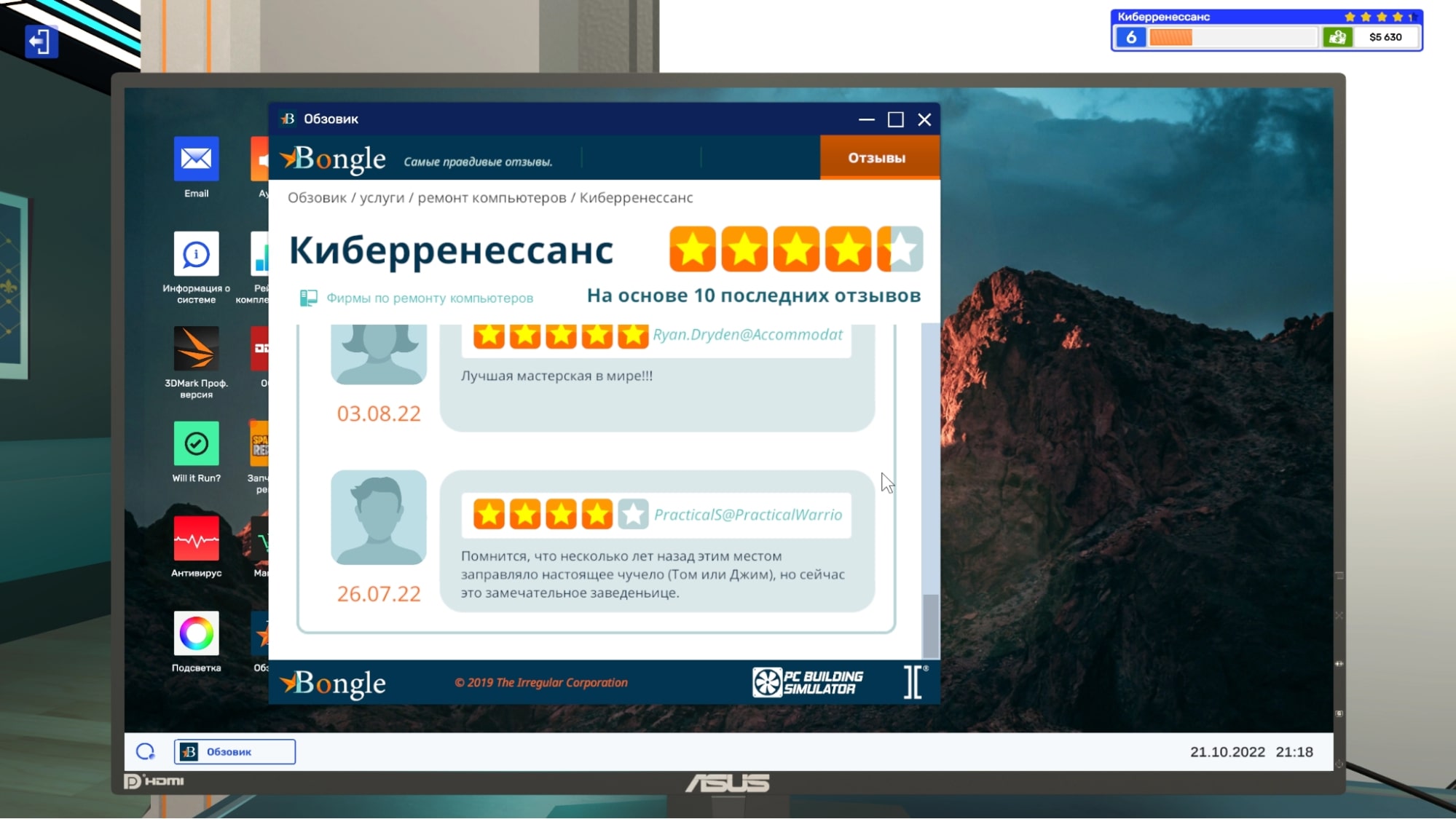This screenshot has height=819, width=1456.
Task: Click the $5 630 money balance
Action: point(1385,37)
